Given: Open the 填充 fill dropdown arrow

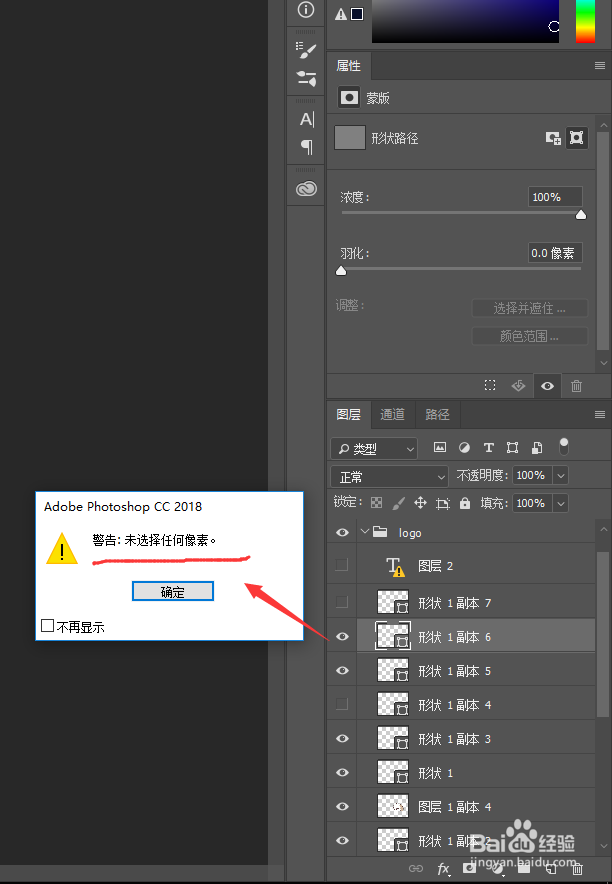Looking at the screenshot, I should (x=561, y=503).
